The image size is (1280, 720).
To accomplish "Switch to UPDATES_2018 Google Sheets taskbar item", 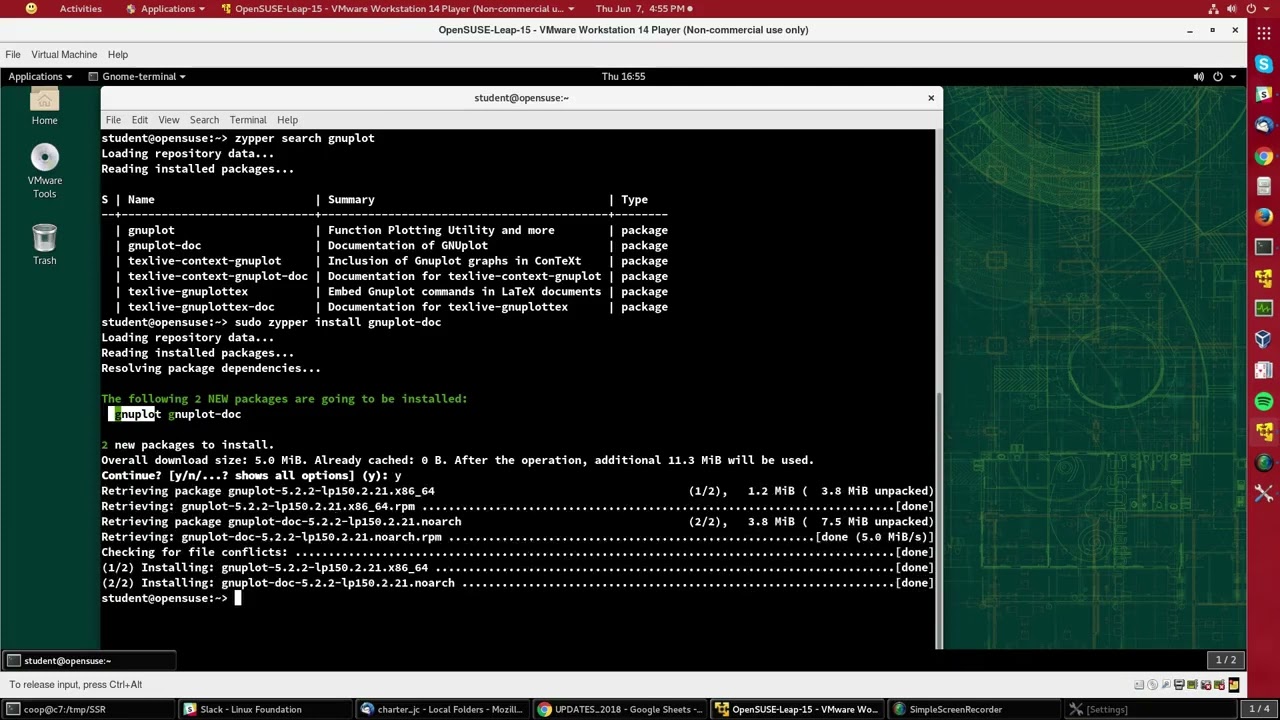I will pos(620,709).
